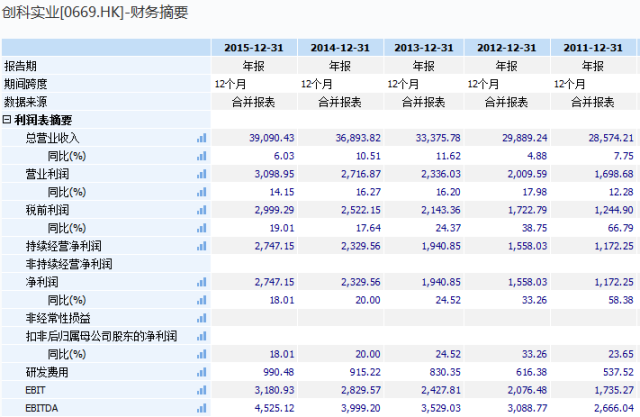This screenshot has height=417, width=640.
Task: Open chart icon for 净利润 同比(%) row
Action: click(202, 300)
